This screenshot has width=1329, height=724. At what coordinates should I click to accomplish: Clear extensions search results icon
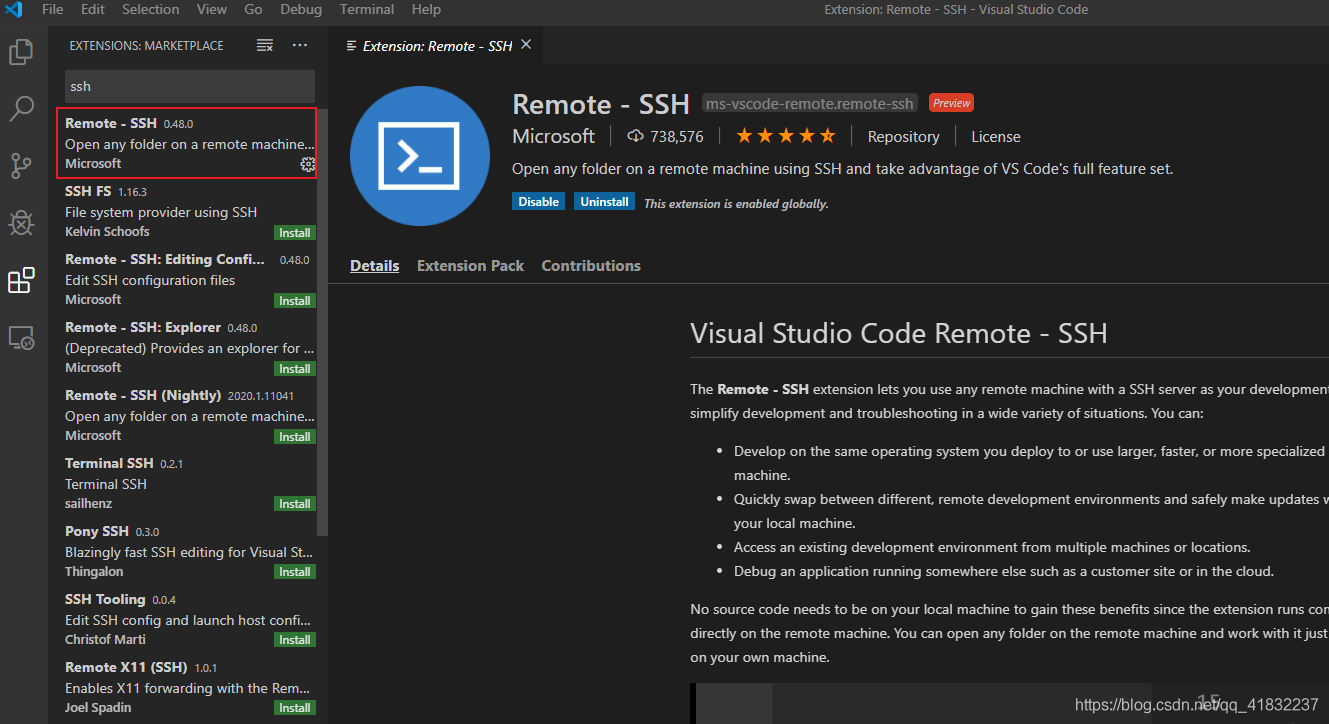coord(265,45)
